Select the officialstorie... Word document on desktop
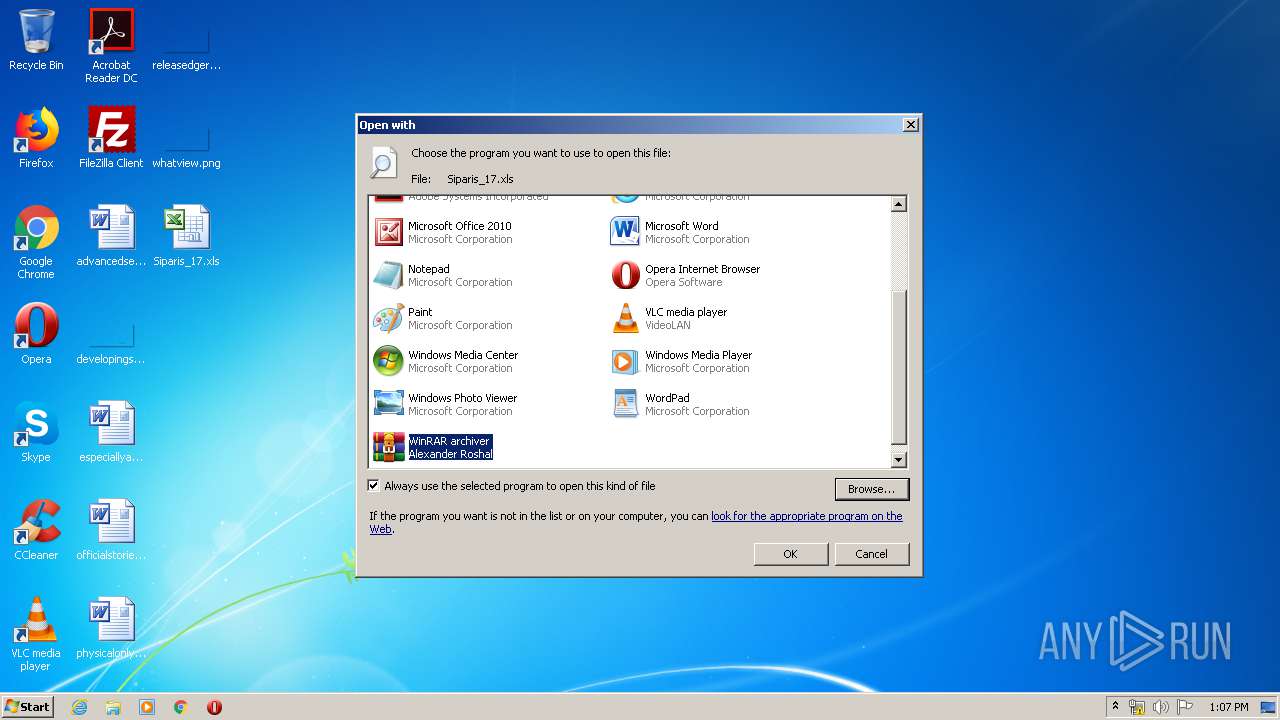This screenshot has width=1280, height=720. (111, 530)
